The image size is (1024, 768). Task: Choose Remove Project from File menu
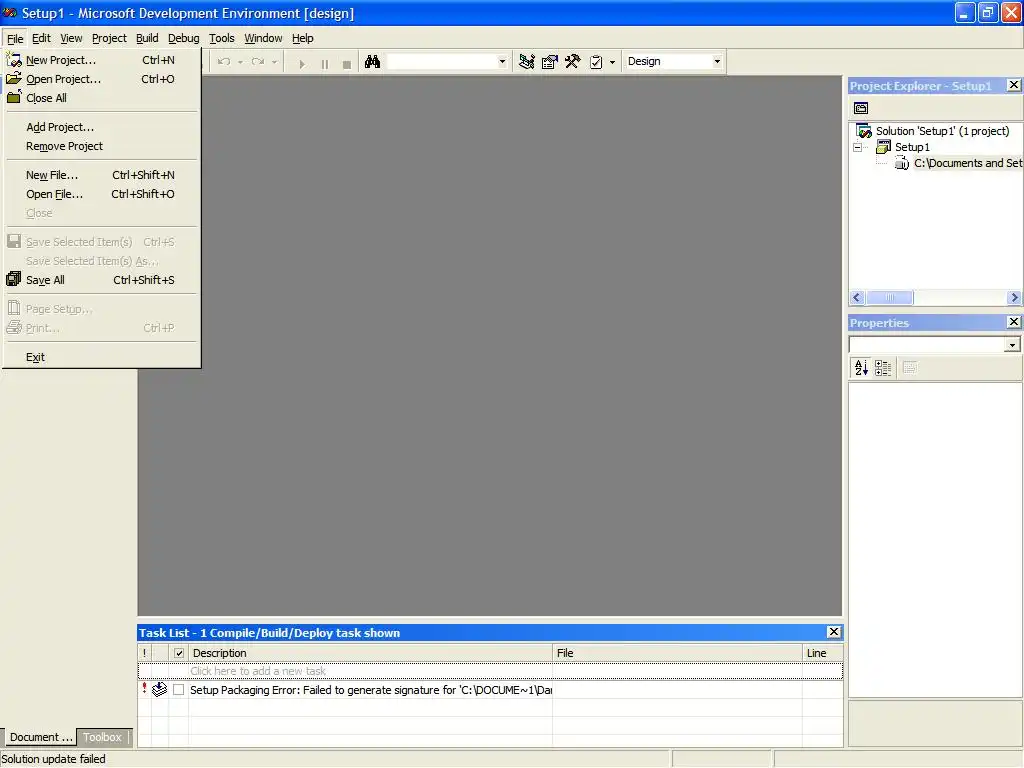coord(101,146)
